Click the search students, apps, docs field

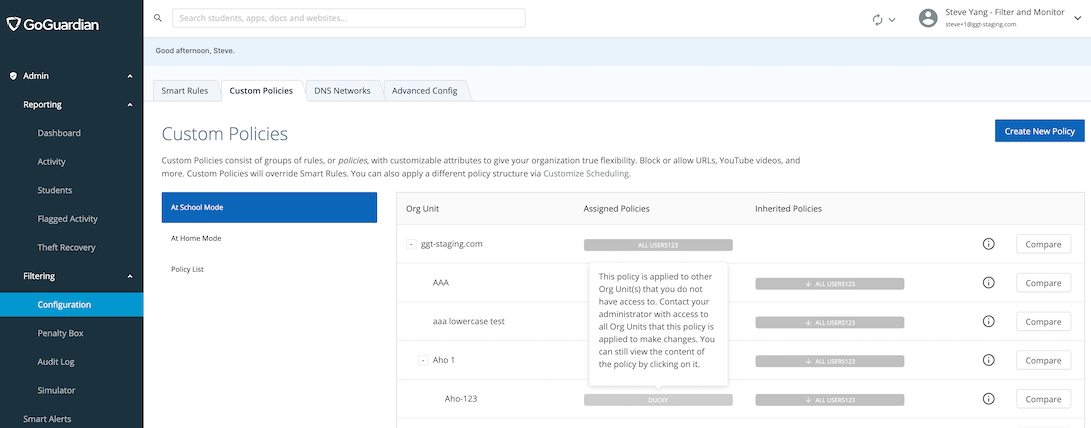(x=349, y=18)
